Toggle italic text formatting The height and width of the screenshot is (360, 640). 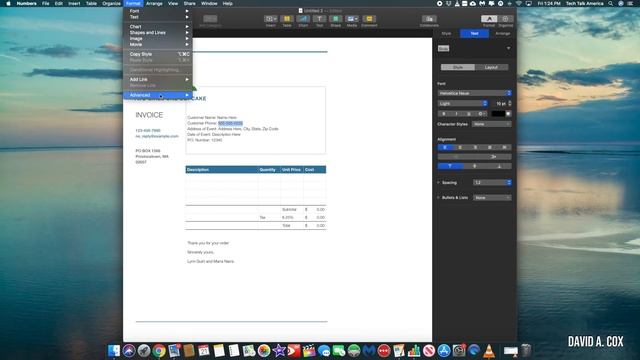456,114
